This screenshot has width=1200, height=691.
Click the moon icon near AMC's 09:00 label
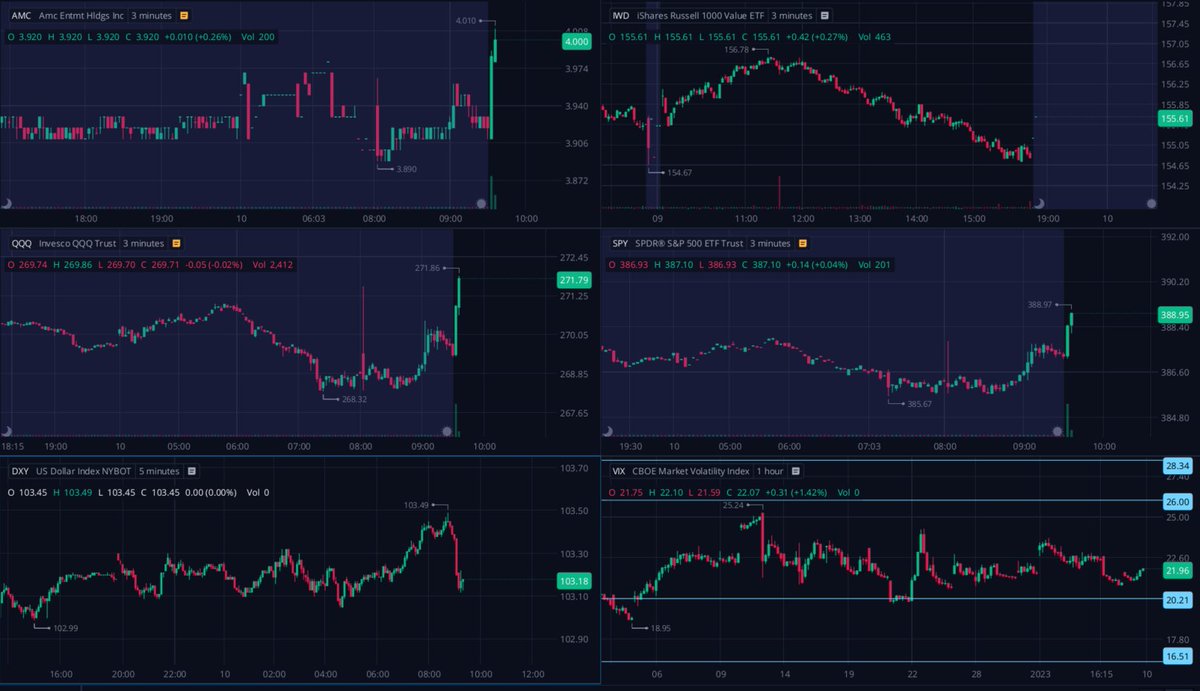tap(481, 203)
